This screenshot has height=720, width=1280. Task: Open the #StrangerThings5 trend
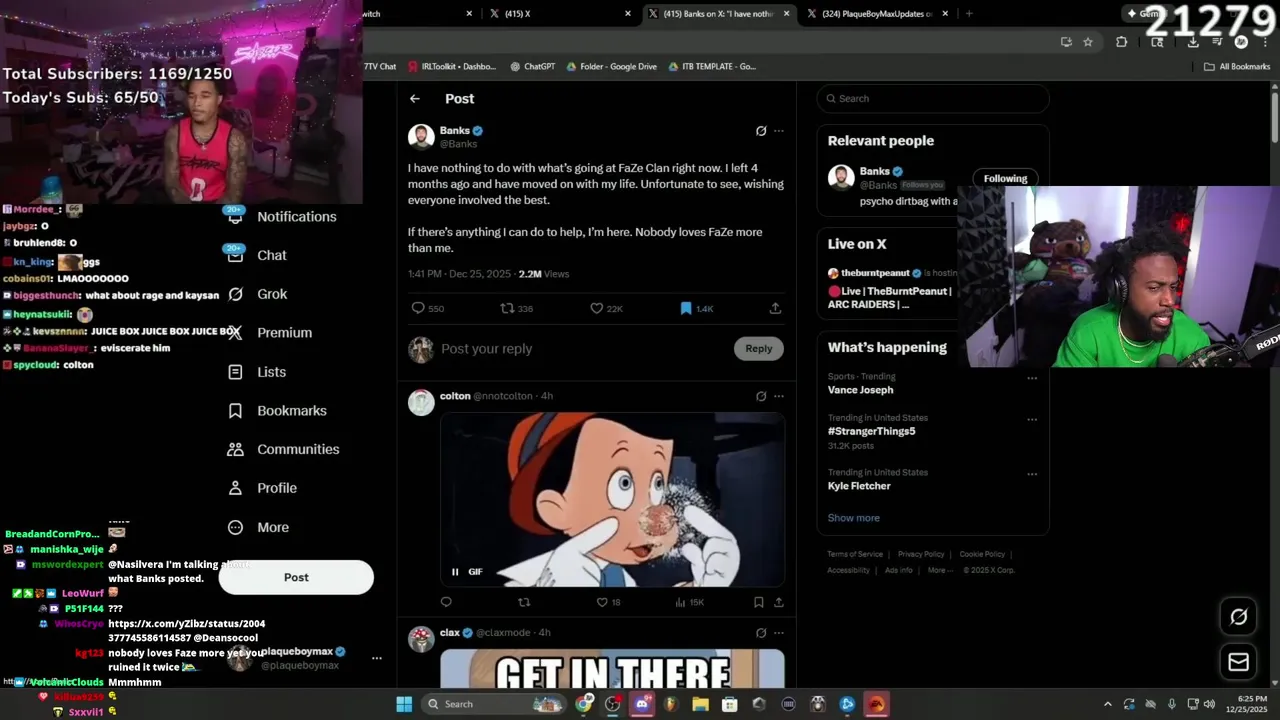871,431
